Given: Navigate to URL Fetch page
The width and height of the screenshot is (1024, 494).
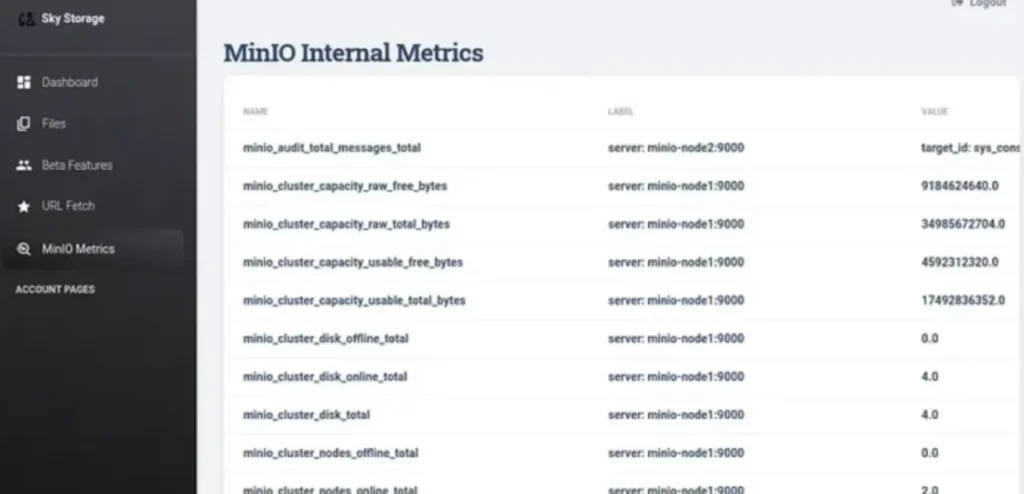Looking at the screenshot, I should point(67,207).
